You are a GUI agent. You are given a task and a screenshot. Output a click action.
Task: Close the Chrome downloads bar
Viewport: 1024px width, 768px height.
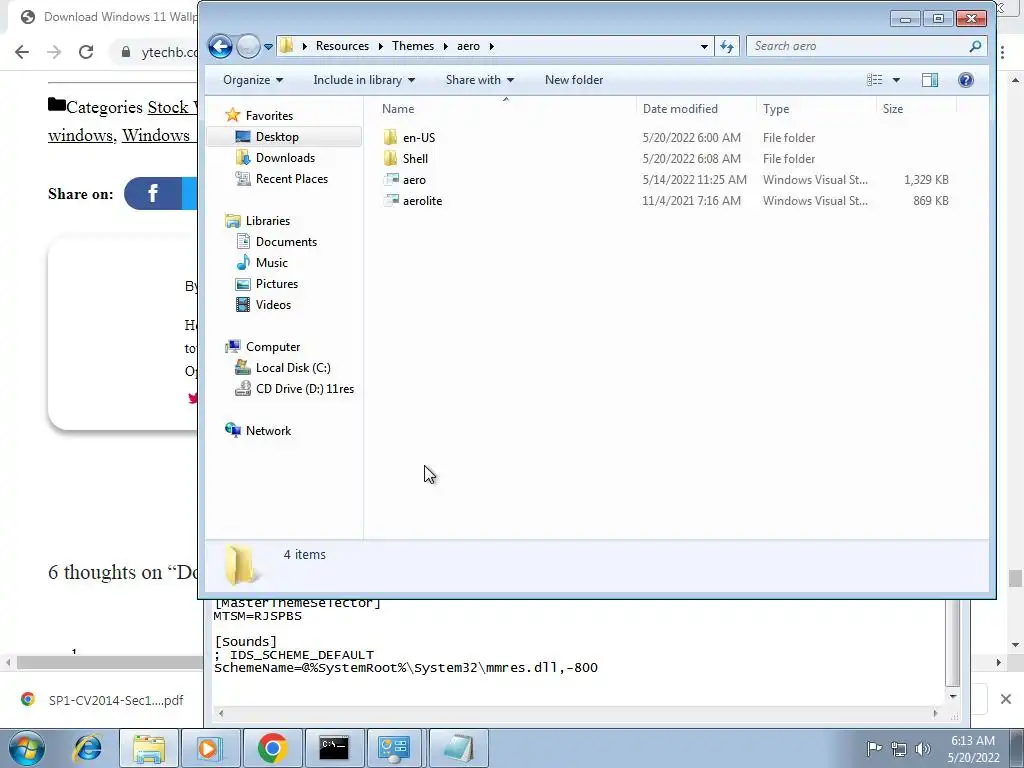click(x=1006, y=699)
